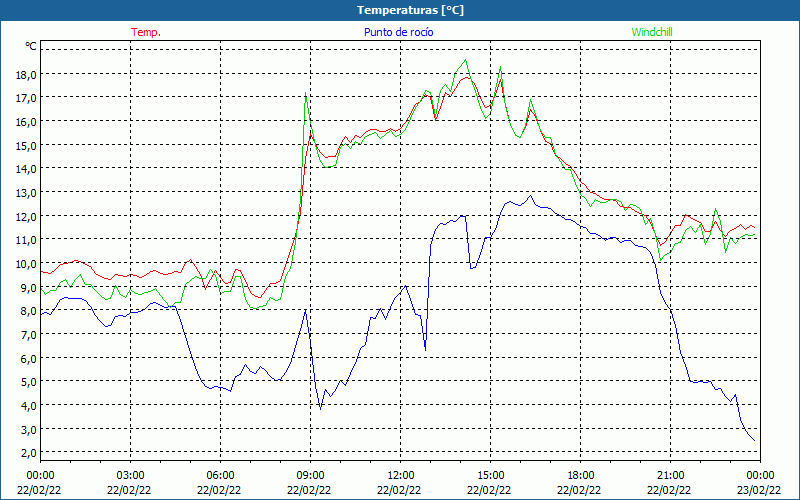Click the blue dew point peak near 16:20
Image resolution: width=800 pixels, height=500 pixels.
point(531,195)
